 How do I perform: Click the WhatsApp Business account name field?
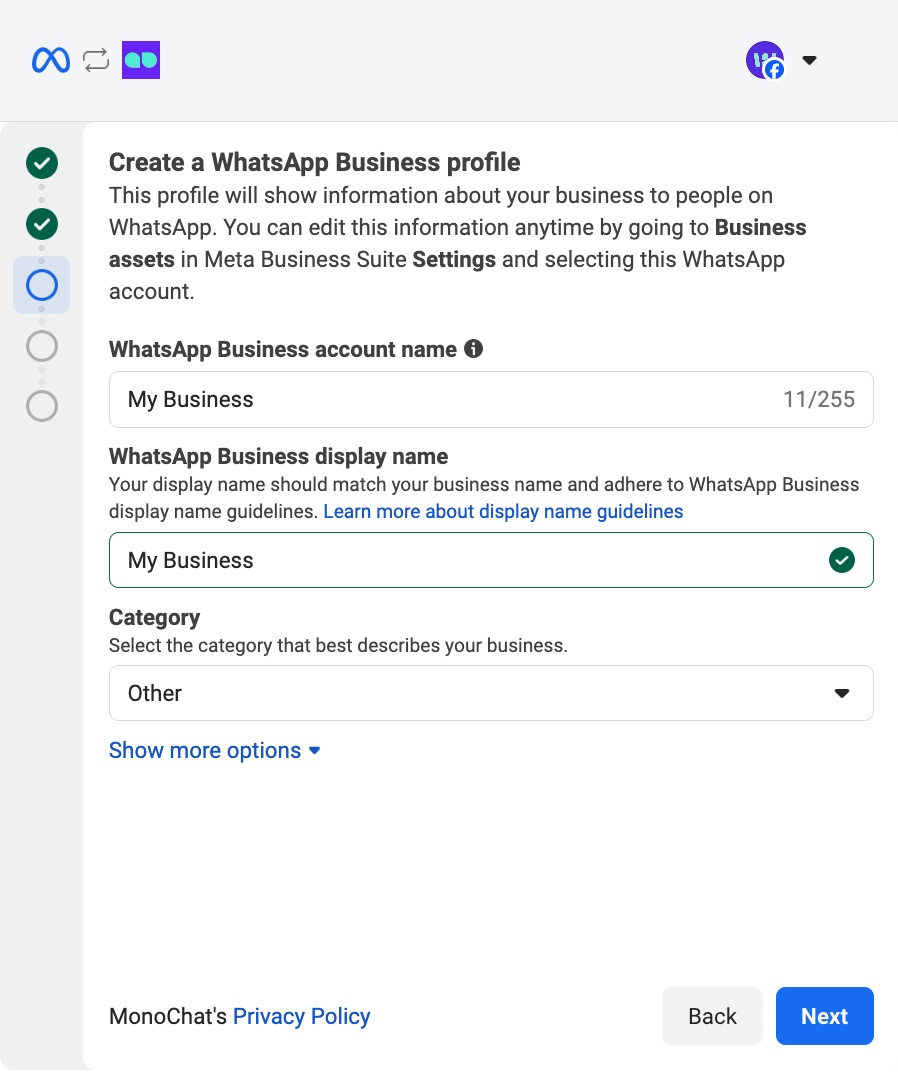click(x=400, y=399)
